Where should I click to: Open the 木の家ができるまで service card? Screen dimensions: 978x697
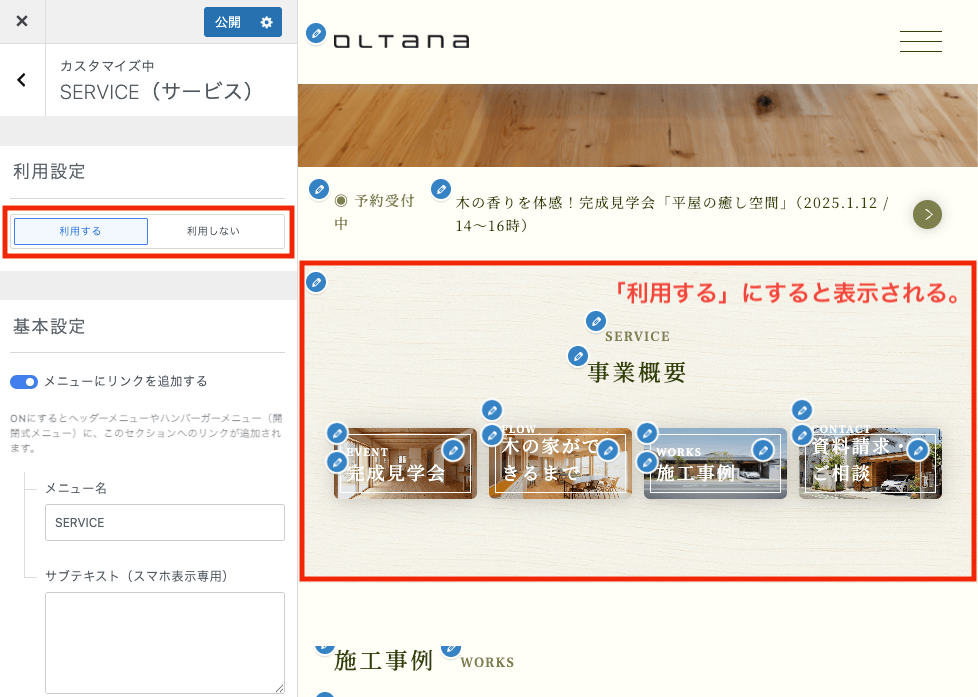point(560,464)
